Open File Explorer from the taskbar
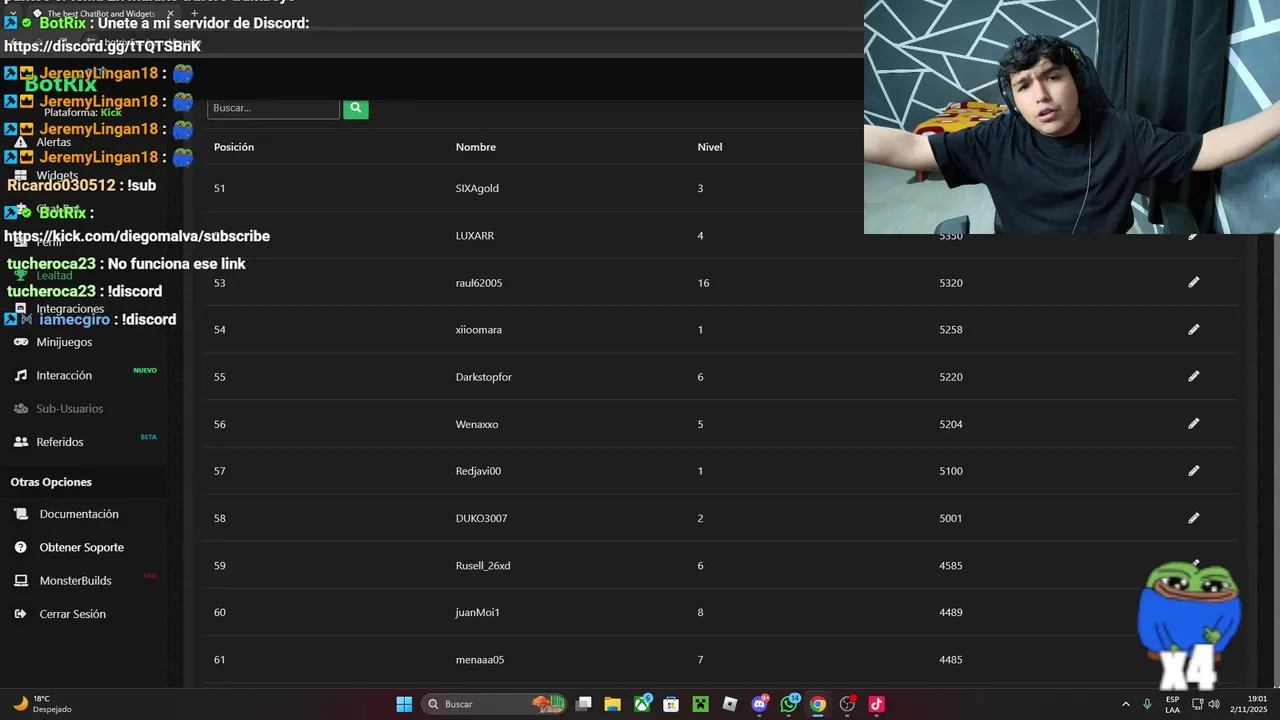The width and height of the screenshot is (1280, 720). point(613,704)
